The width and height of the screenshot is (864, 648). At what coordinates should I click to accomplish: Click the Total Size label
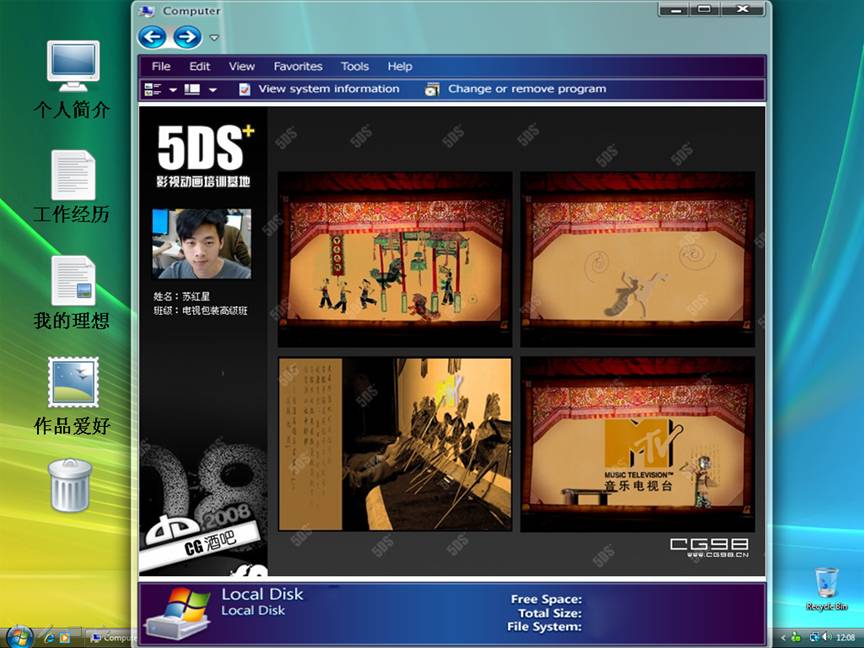pos(550,613)
